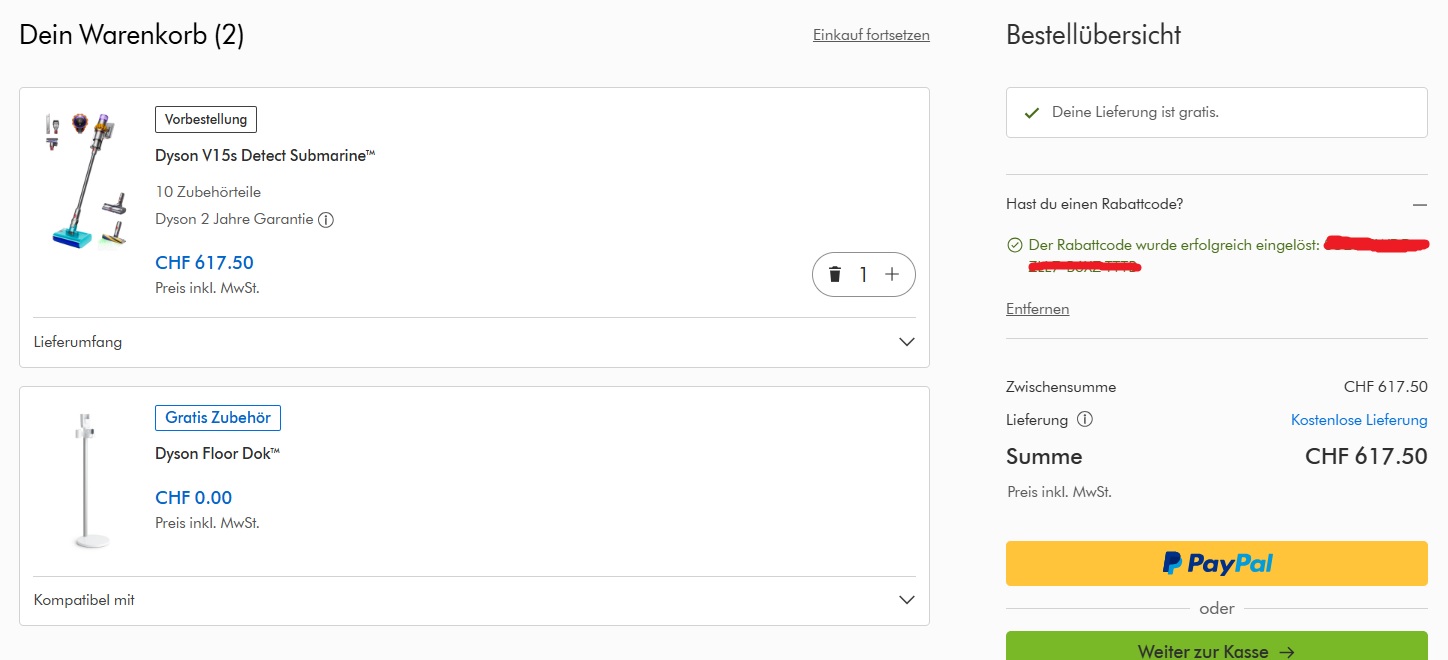
Task: Click Einkauf fortsetzen link
Action: (871, 35)
